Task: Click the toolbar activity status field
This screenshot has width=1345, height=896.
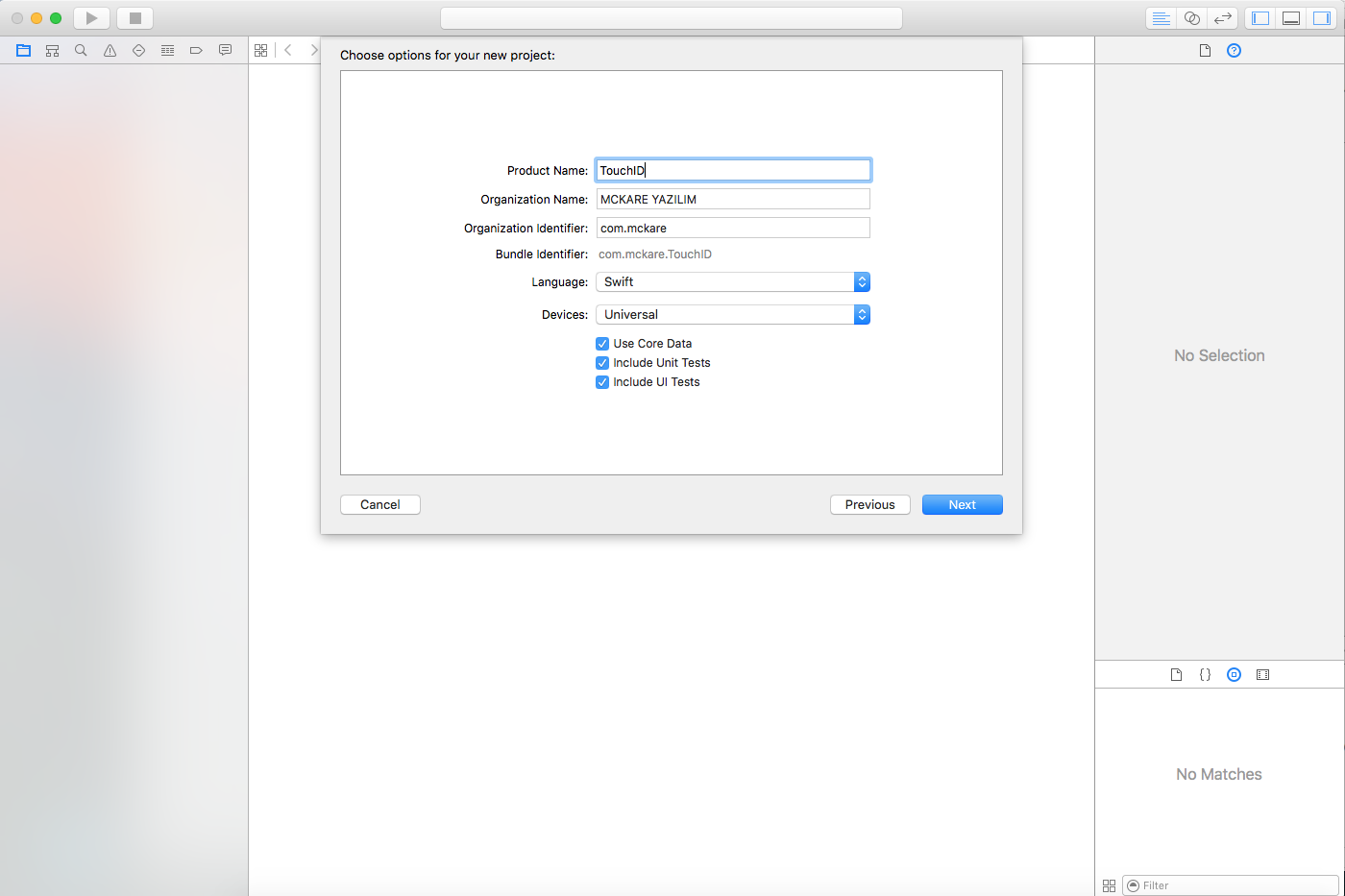Action: pos(672,18)
